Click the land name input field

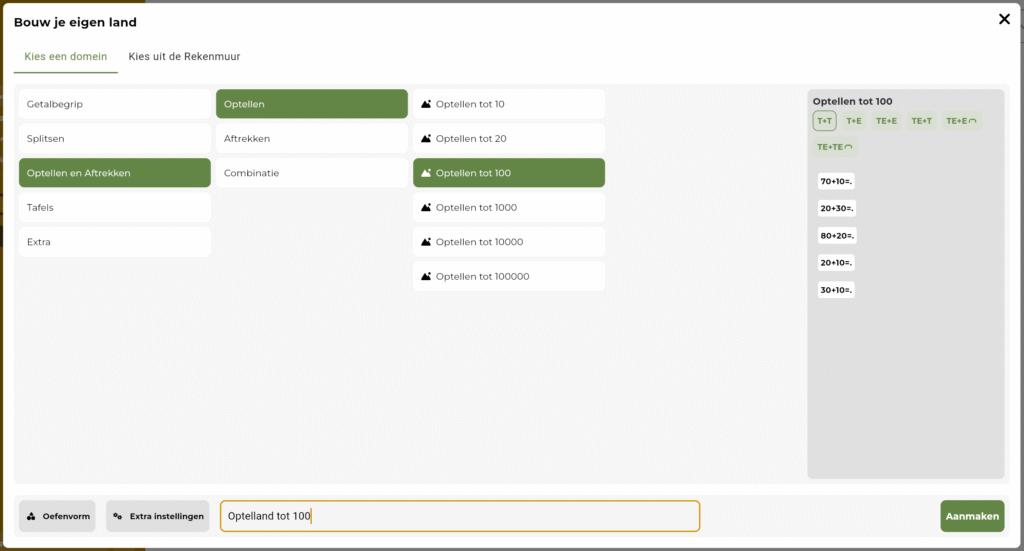(460, 516)
